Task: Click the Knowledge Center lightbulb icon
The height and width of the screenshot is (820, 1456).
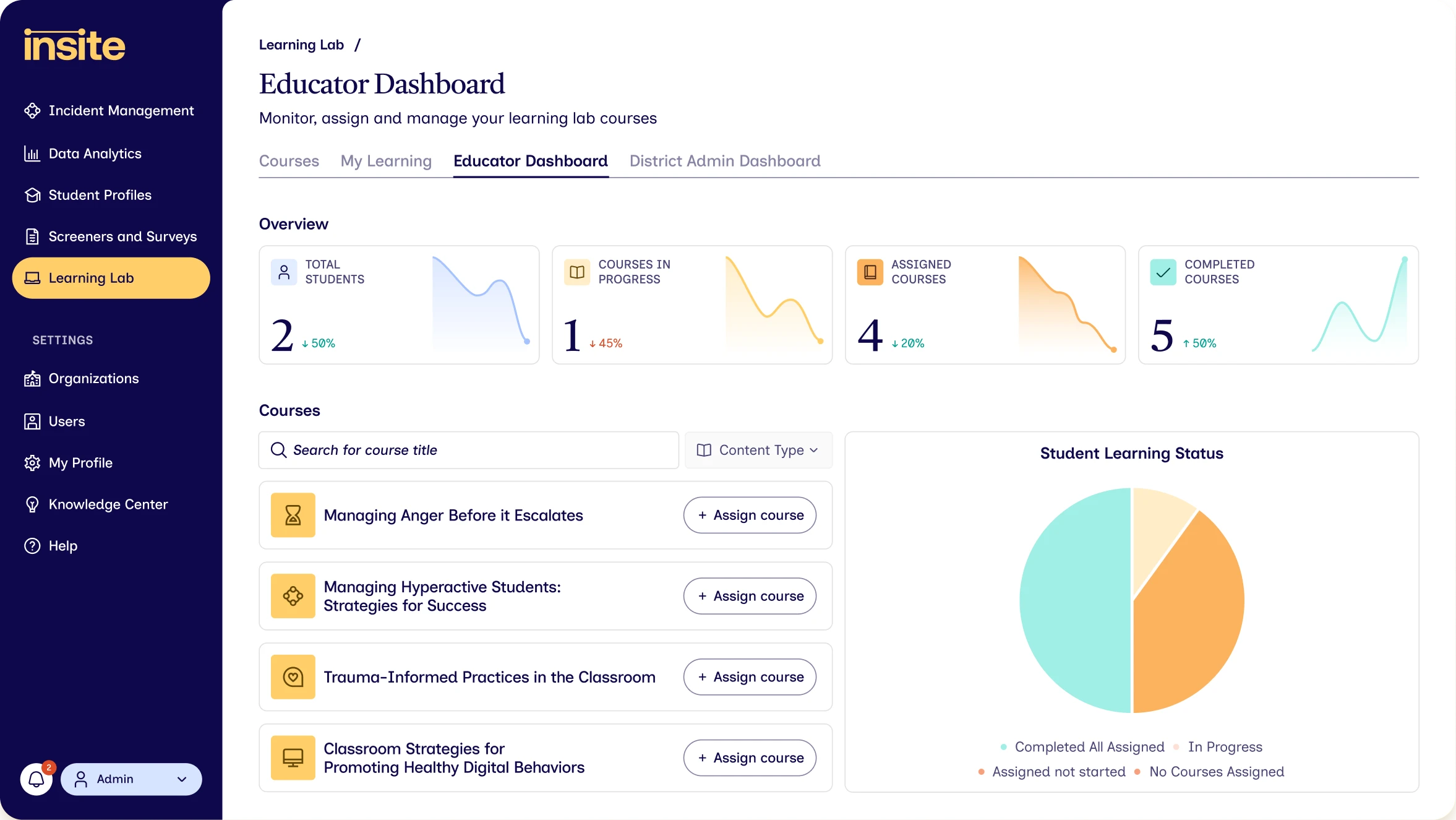Action: (x=32, y=504)
